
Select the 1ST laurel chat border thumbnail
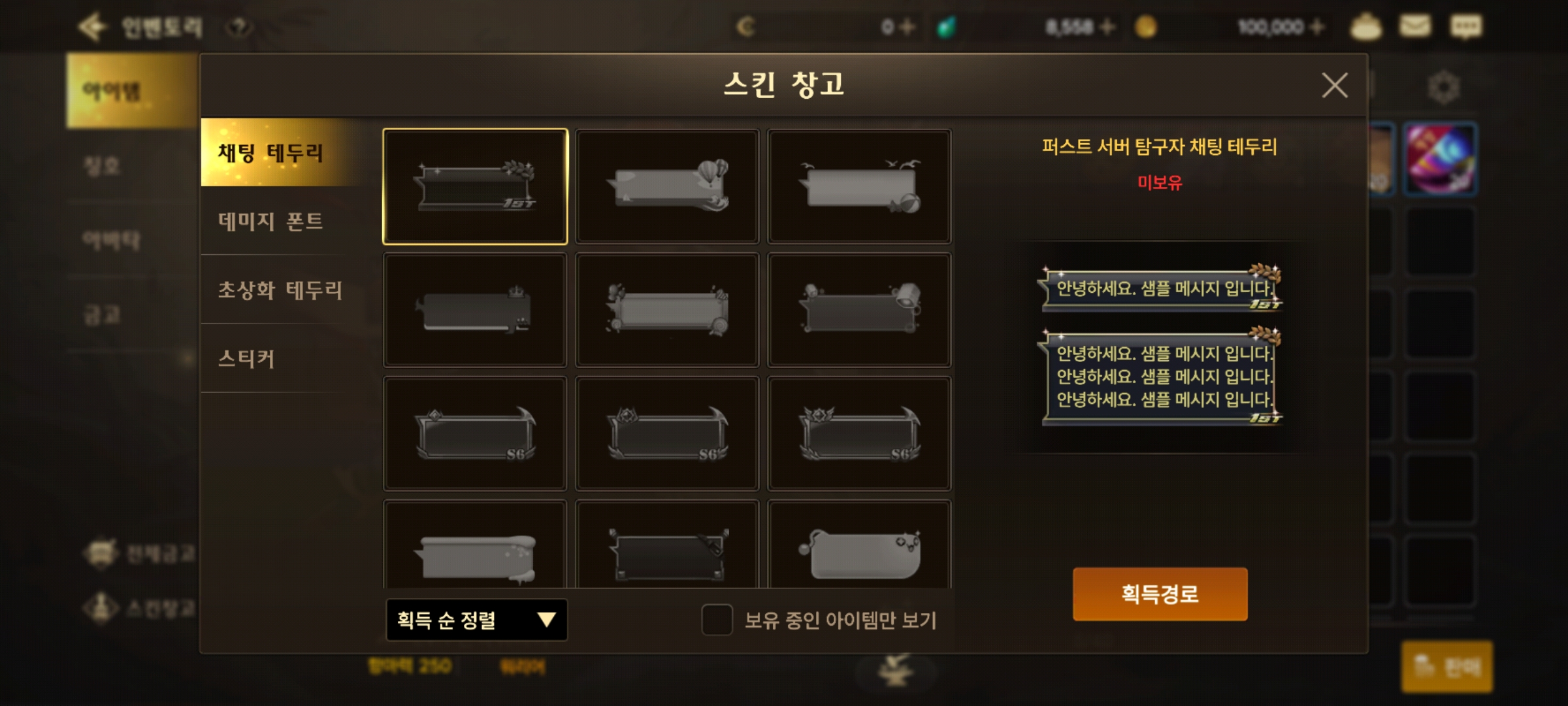475,186
